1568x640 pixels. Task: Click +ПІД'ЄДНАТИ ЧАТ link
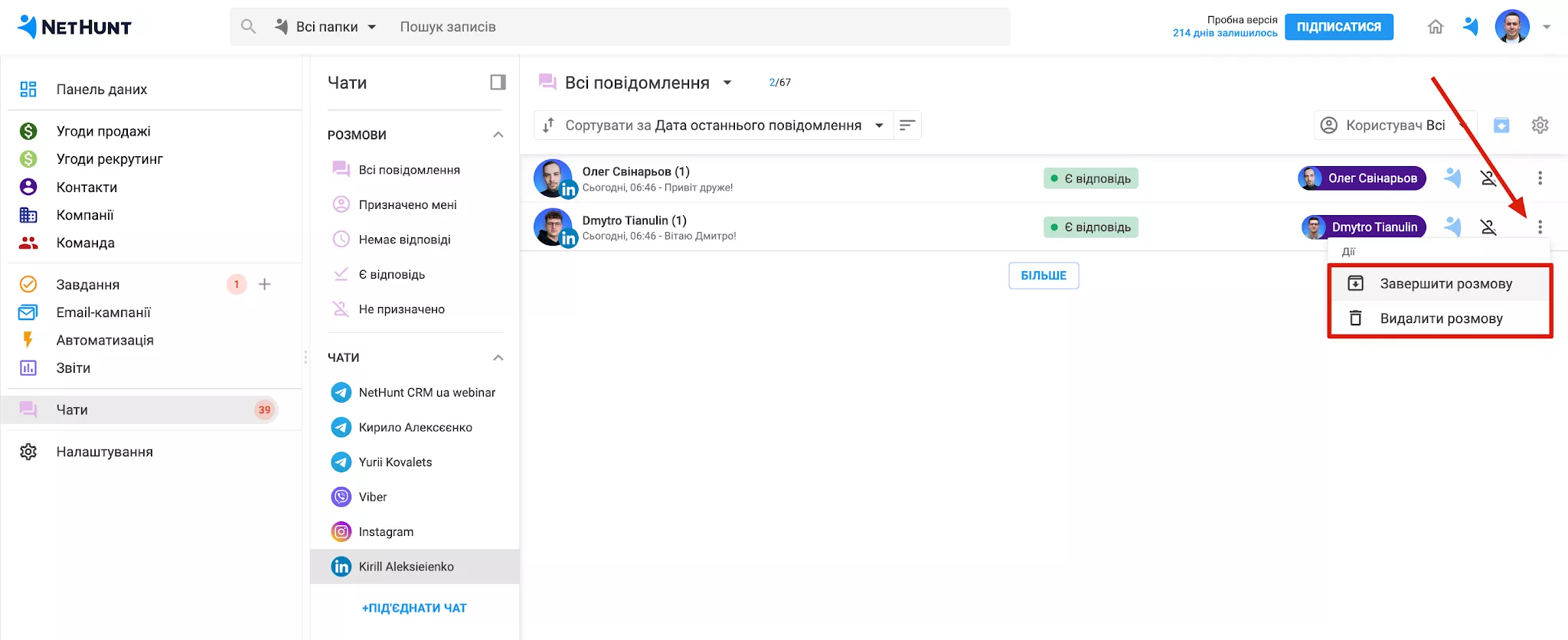414,608
